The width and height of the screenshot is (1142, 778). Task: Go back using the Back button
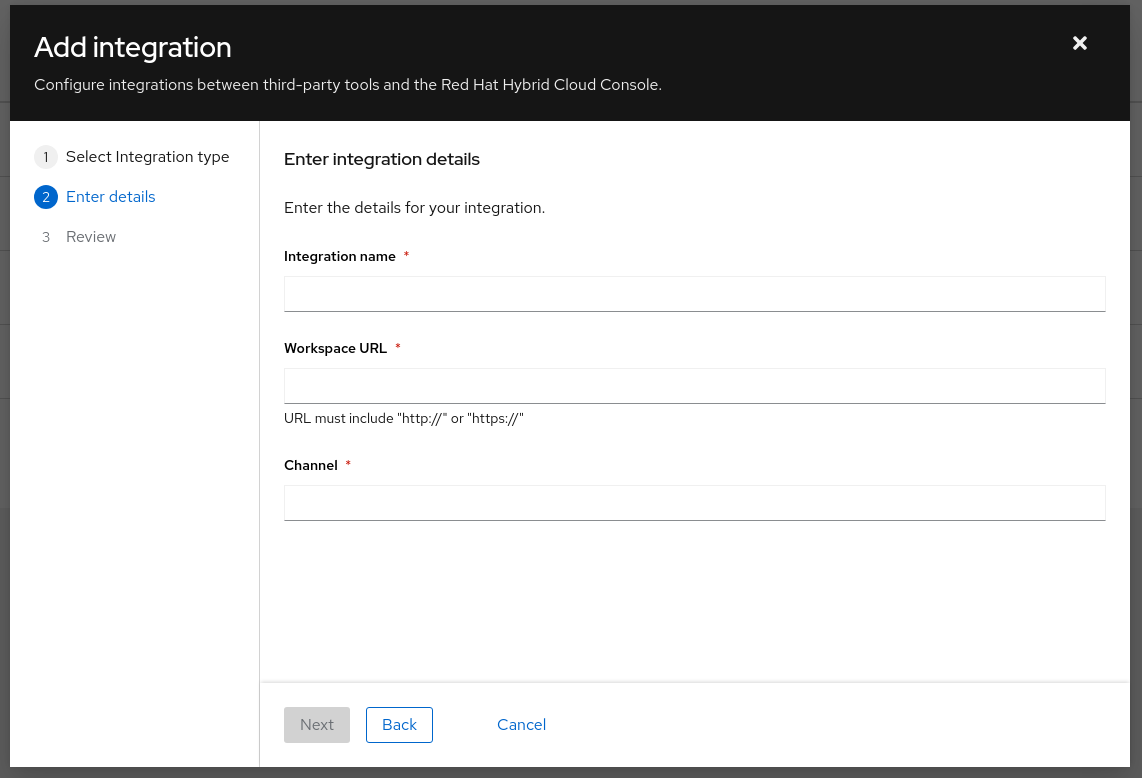tap(399, 725)
